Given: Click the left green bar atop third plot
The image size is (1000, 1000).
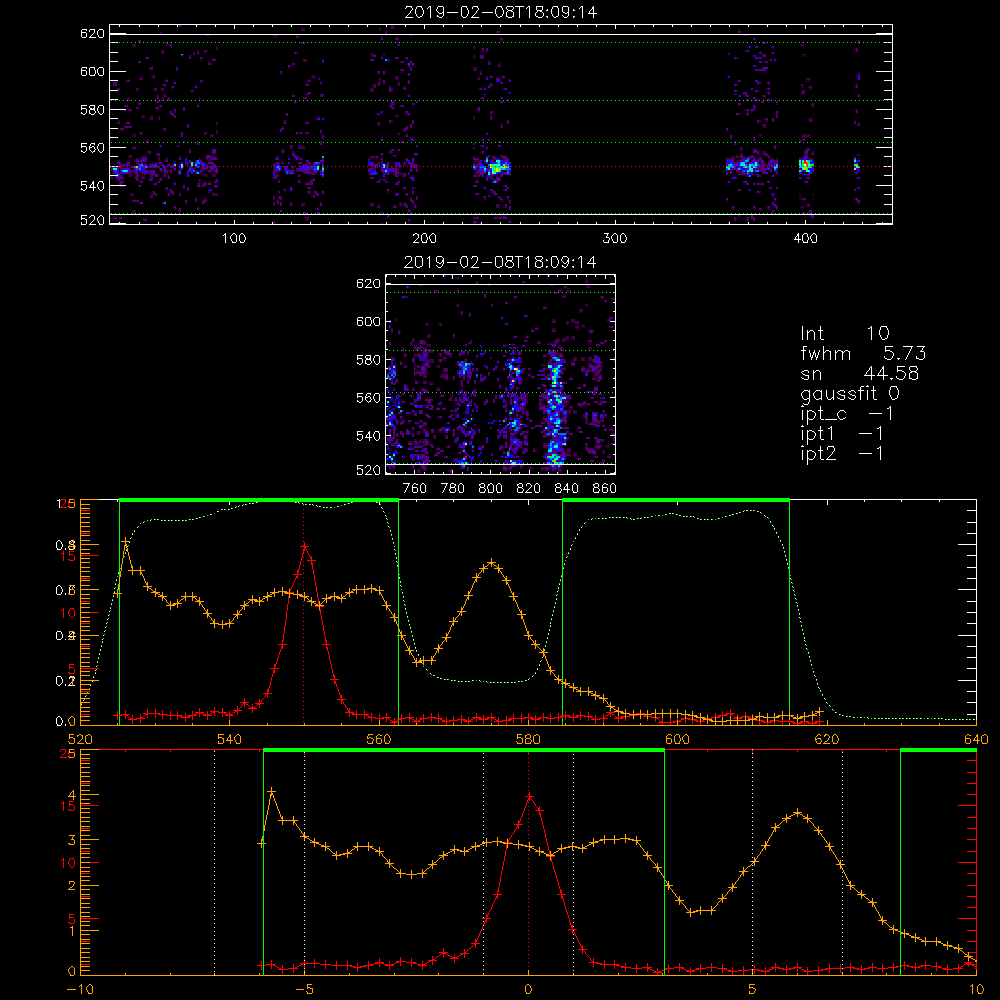Looking at the screenshot, I should click(x=259, y=500).
